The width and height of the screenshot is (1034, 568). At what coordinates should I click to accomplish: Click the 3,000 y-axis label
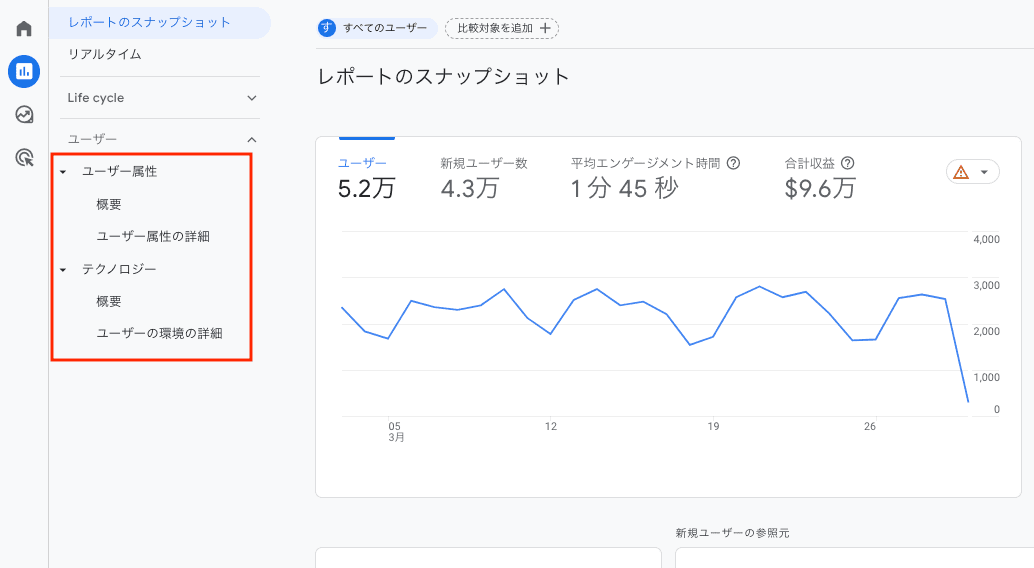click(987, 285)
